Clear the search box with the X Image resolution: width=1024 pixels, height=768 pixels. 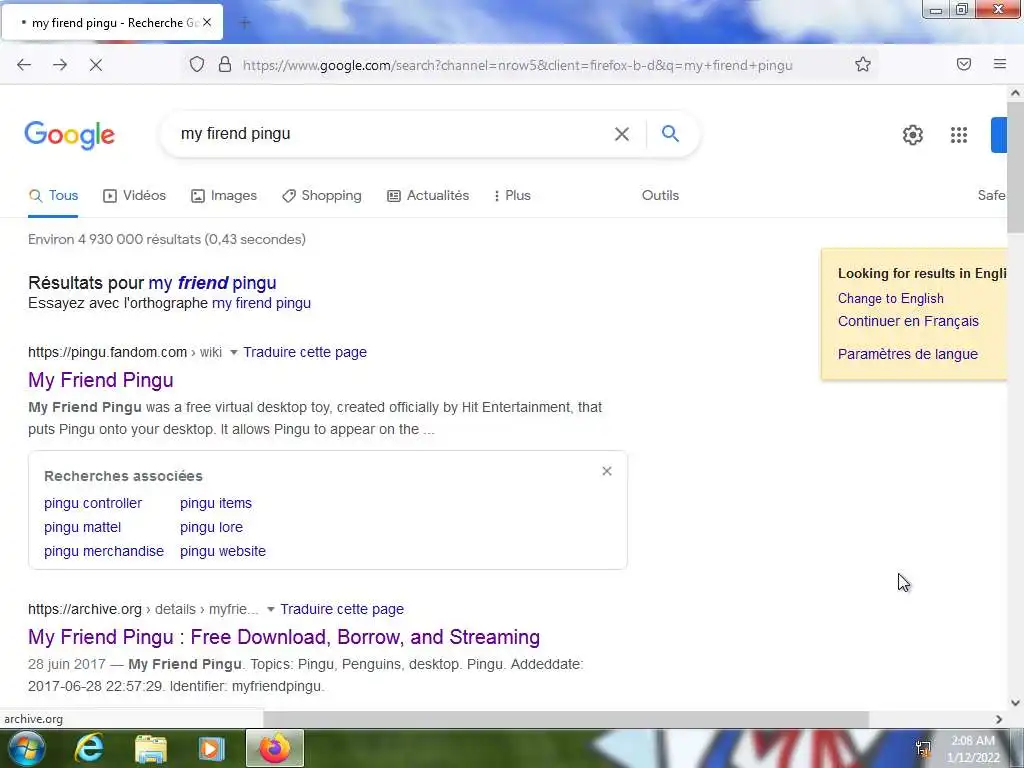tap(622, 134)
